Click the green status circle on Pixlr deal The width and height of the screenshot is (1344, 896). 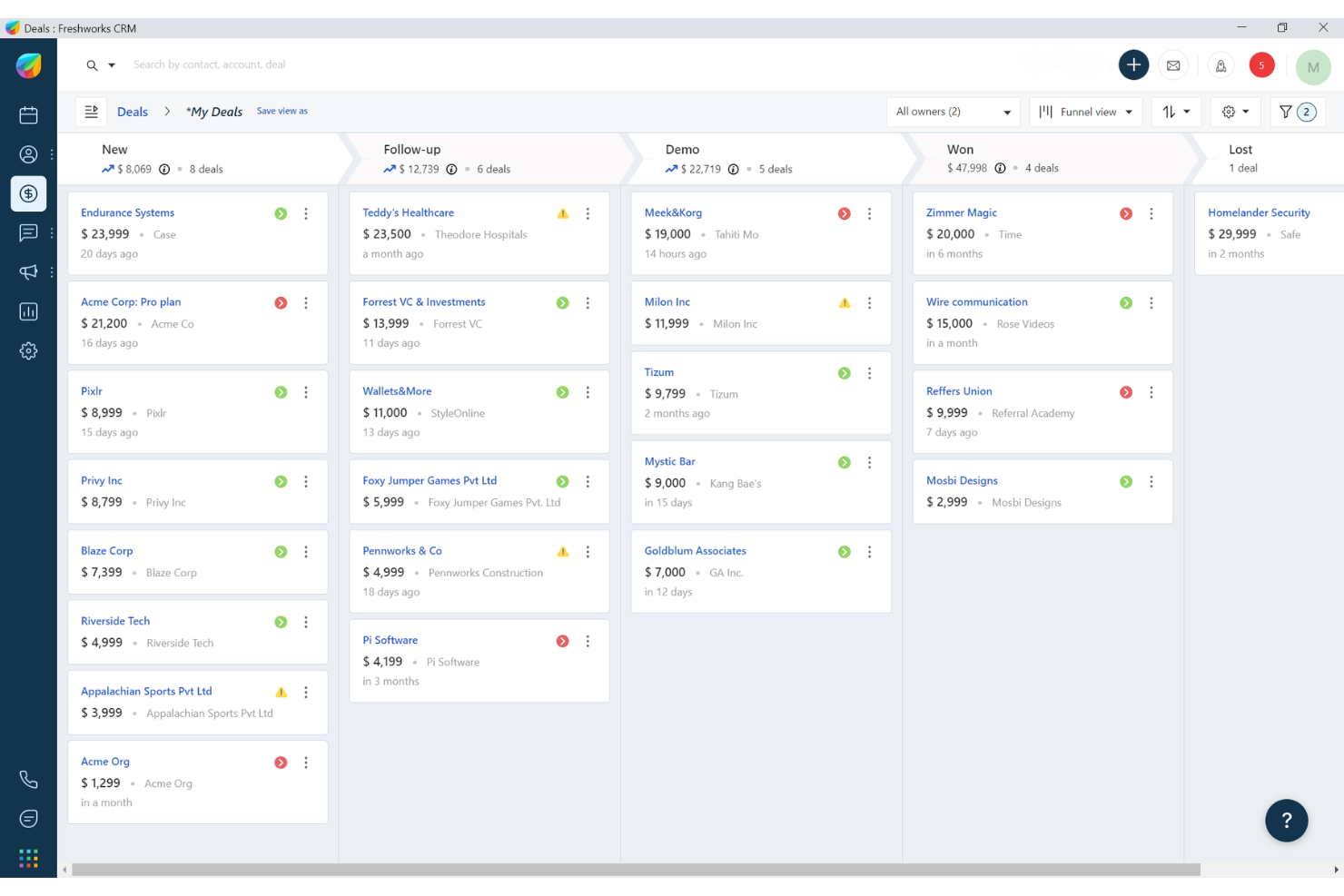(x=280, y=391)
